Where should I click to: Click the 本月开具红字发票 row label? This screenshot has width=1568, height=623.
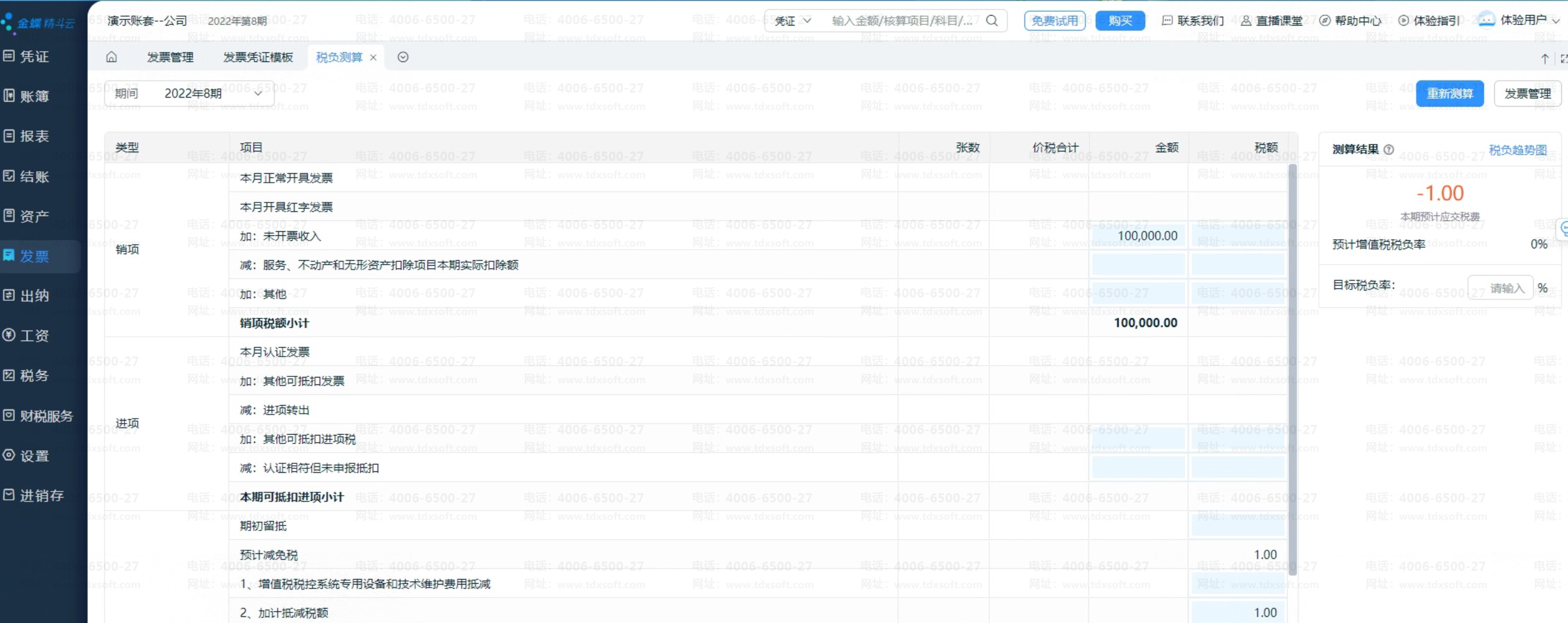[286, 207]
